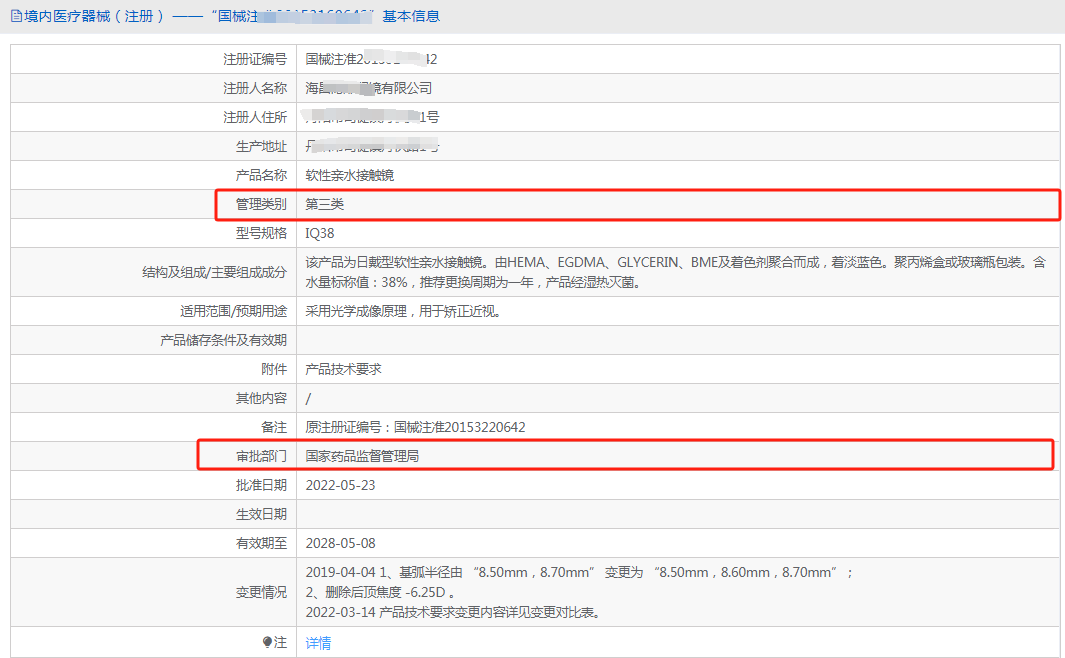
Task: Click the composition text starting 该产品为日戴型
Action: pos(676,272)
